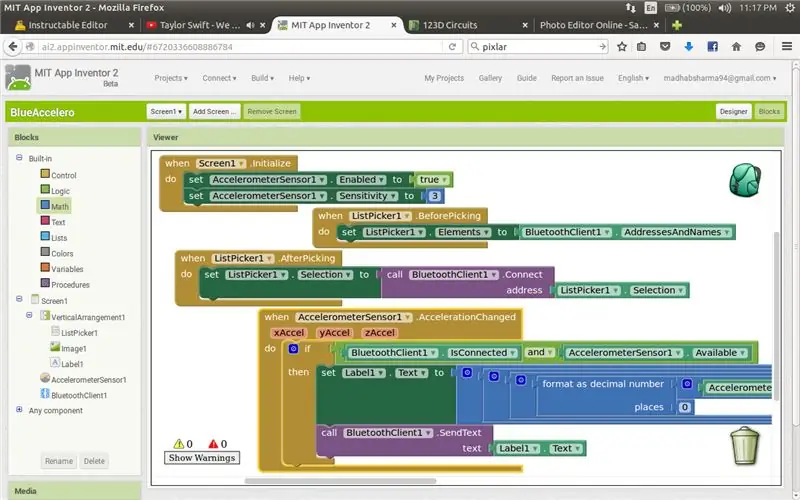Reload the page with refresh icon
This screenshot has height=500, width=800.
coord(452,46)
